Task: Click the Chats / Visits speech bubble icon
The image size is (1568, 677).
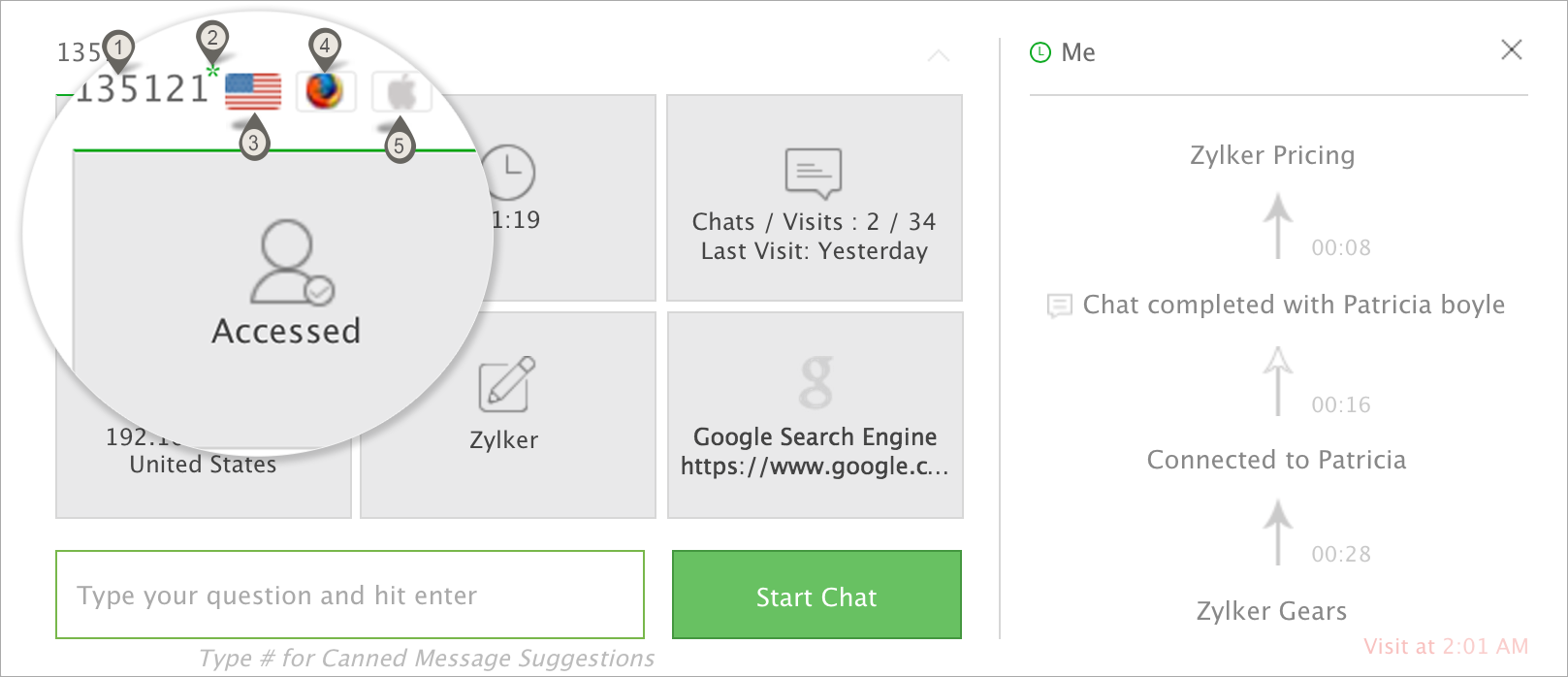Action: pos(813,173)
